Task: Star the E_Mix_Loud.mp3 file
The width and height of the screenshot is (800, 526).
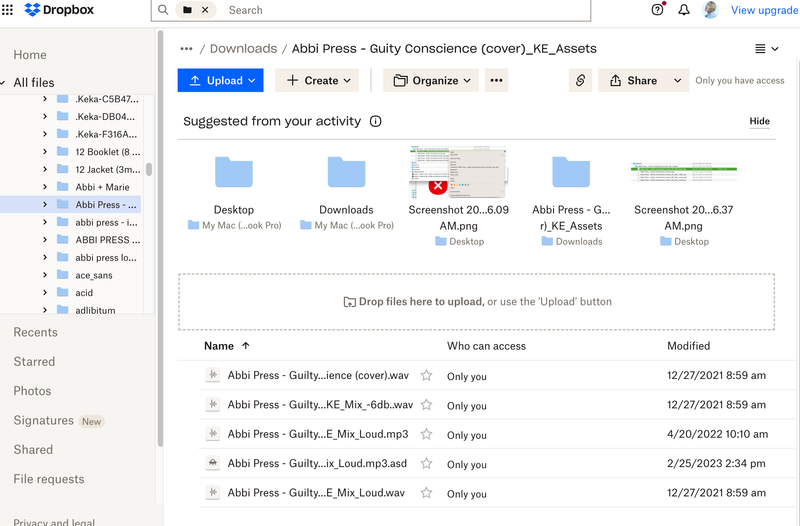Action: point(426,434)
